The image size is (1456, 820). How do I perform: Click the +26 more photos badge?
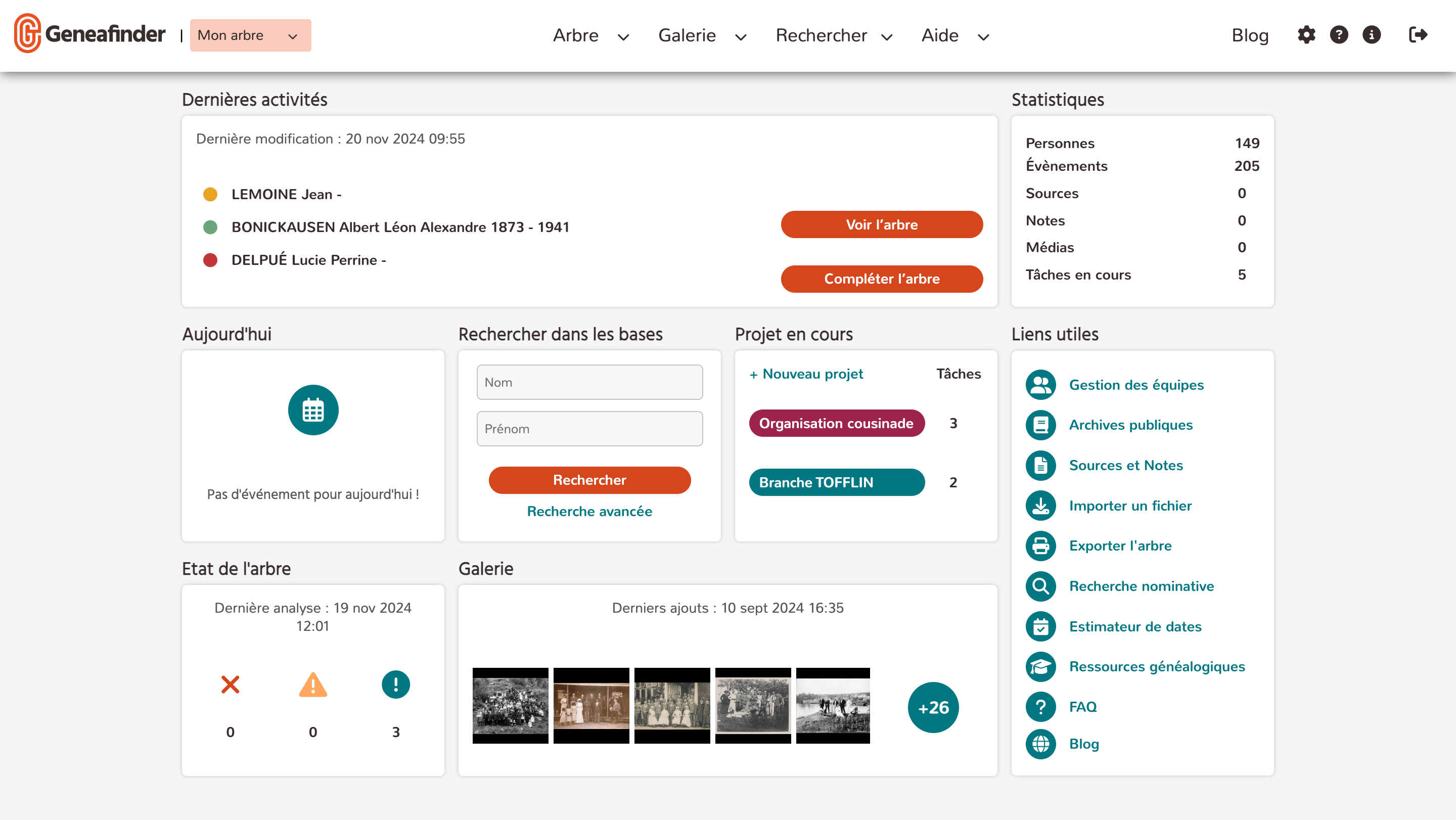tap(932, 707)
